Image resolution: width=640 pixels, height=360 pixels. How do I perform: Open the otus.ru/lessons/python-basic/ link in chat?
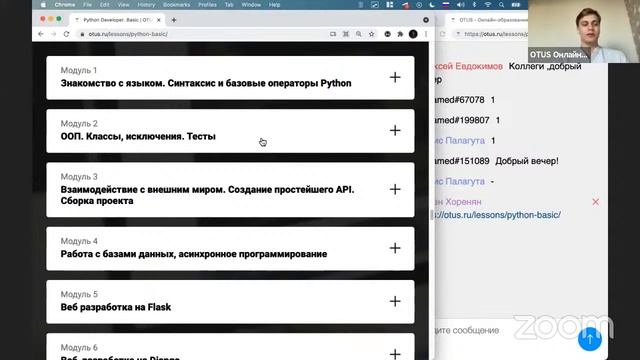point(498,215)
